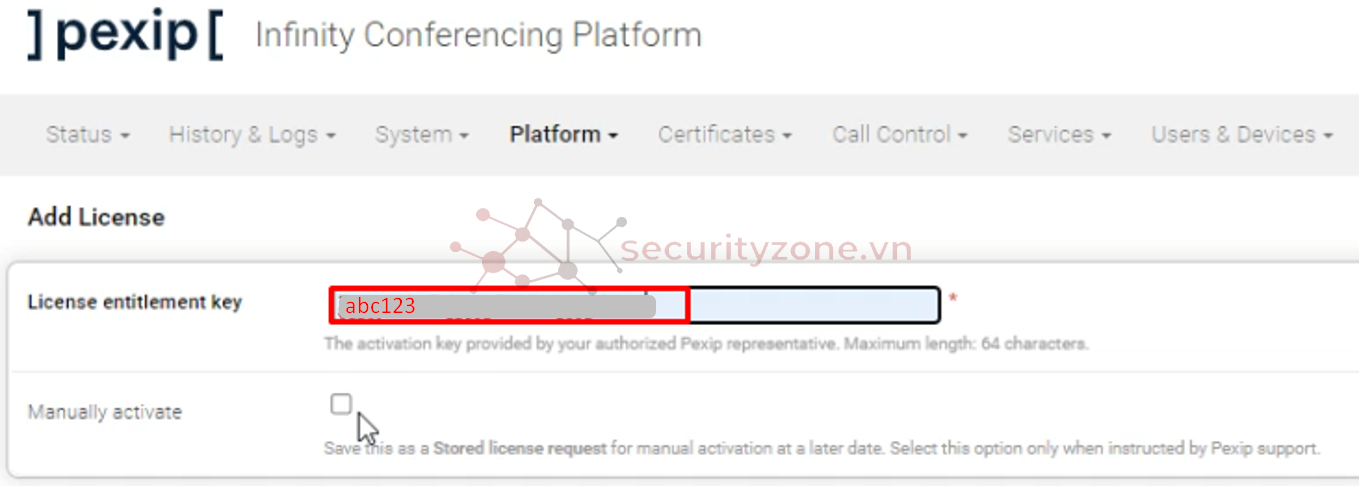Click the License entitlement key label
The width and height of the screenshot is (1361, 492).
coord(135,302)
